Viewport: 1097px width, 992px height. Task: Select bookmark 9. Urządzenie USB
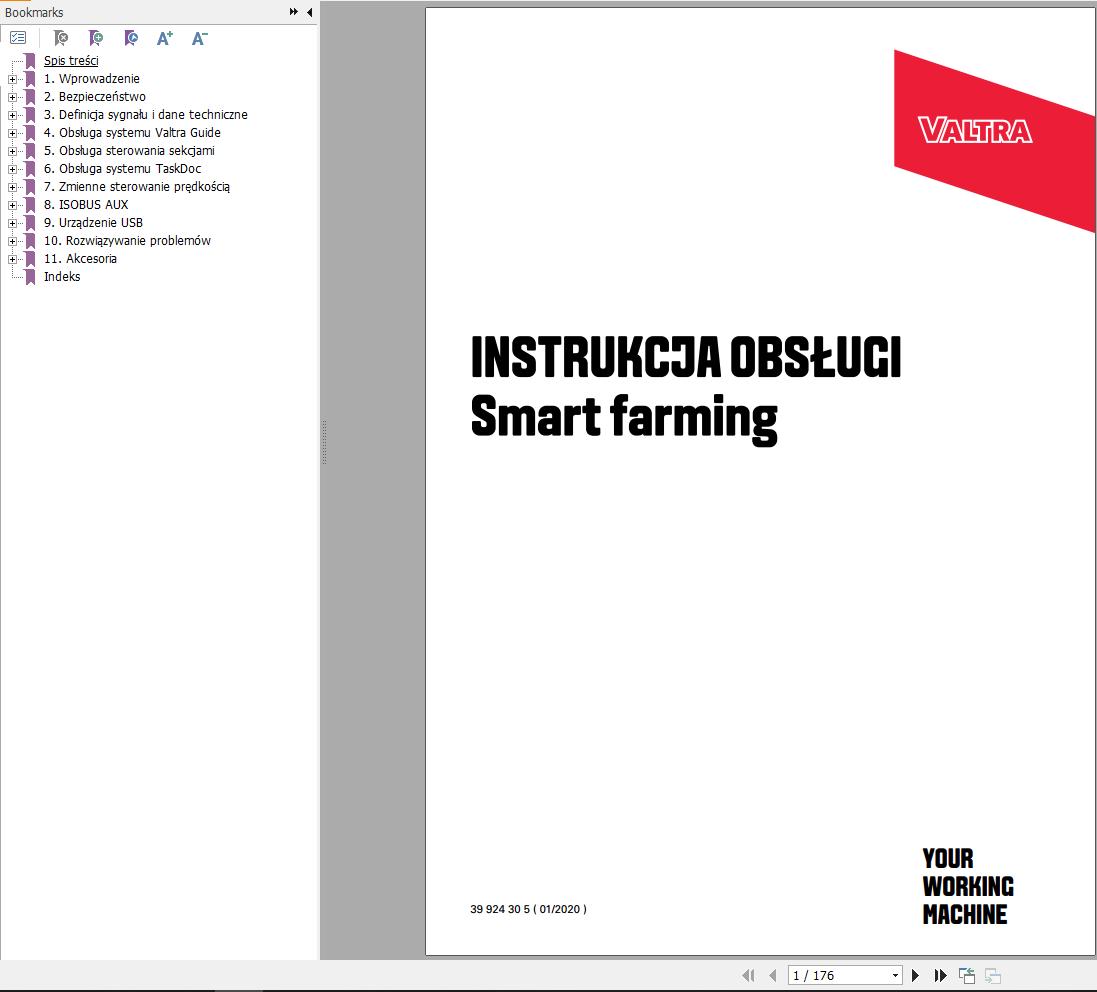click(93, 222)
